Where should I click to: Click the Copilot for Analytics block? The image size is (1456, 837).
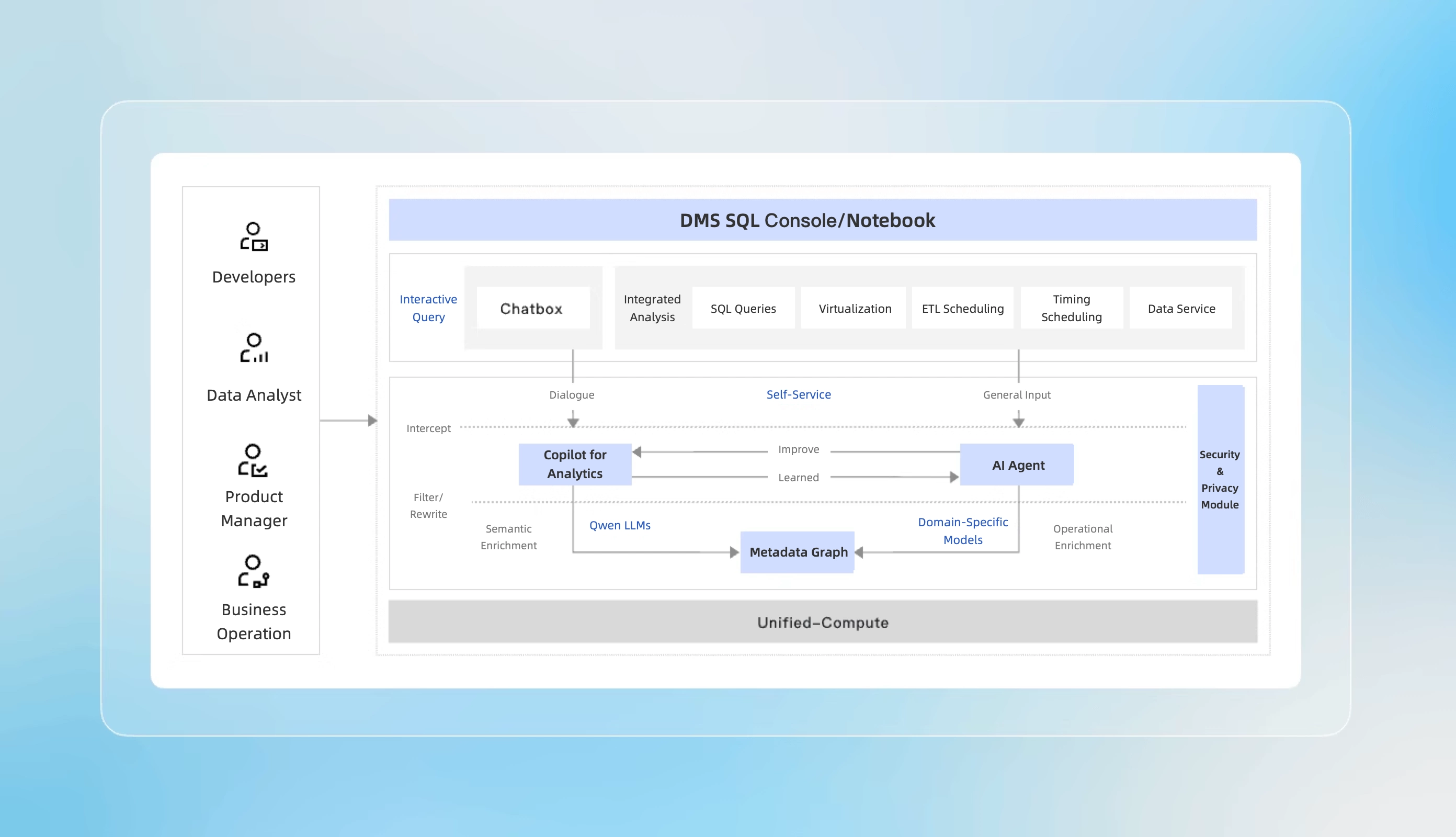(575, 464)
